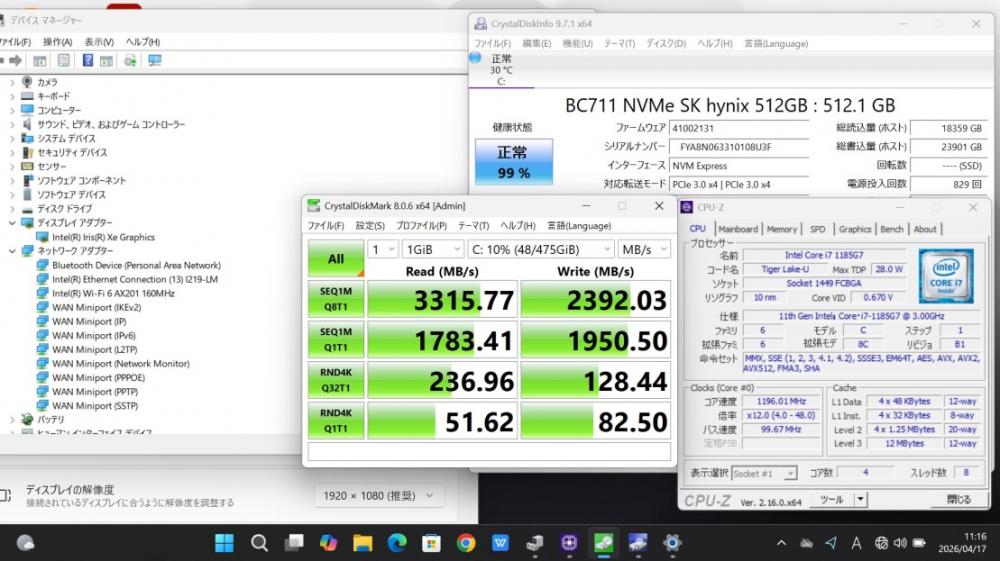Open File Explorer from the taskbar
This screenshot has height=561, width=1000.
tap(362, 543)
